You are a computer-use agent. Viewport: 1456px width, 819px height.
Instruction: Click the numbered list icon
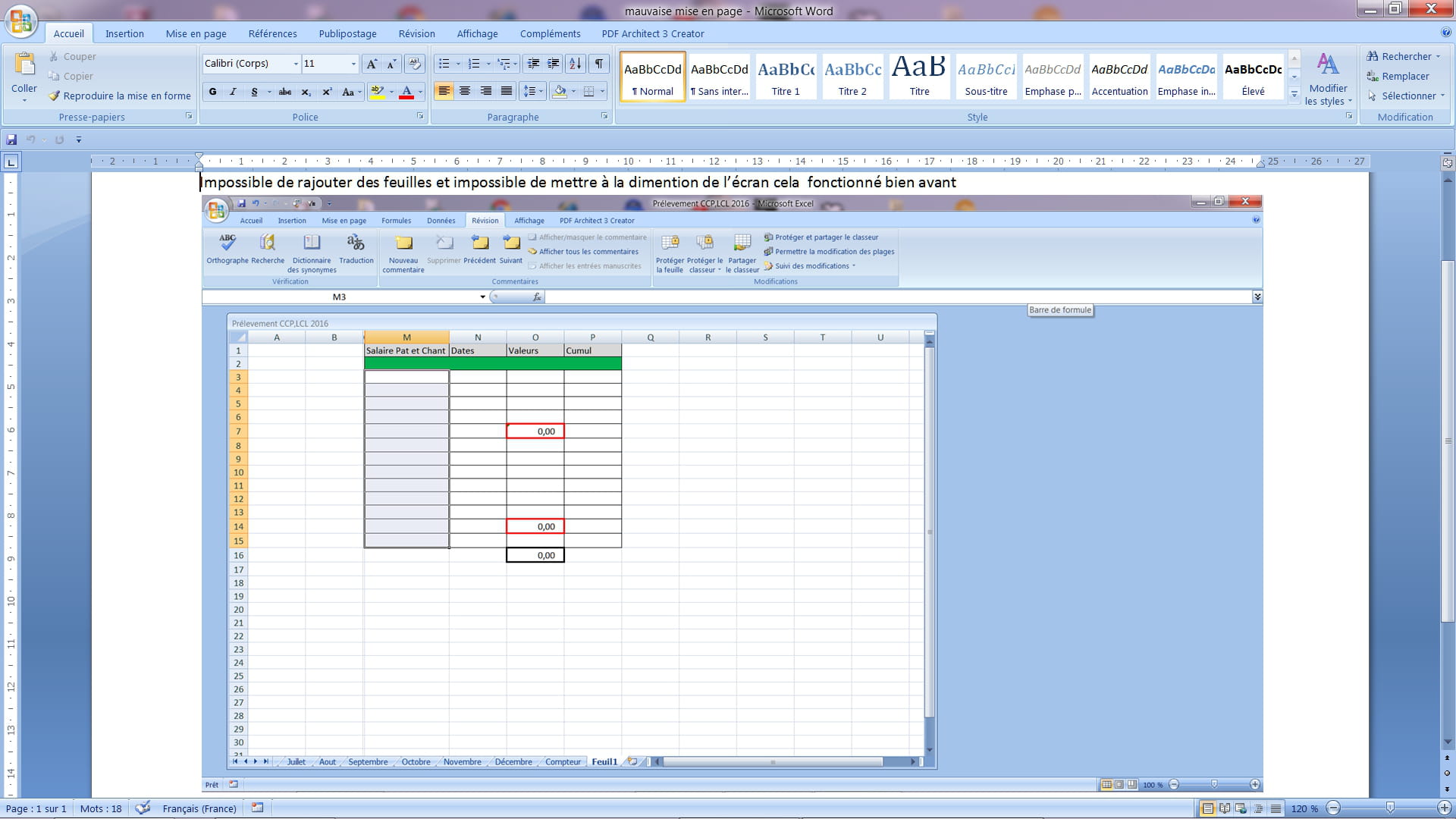(474, 64)
